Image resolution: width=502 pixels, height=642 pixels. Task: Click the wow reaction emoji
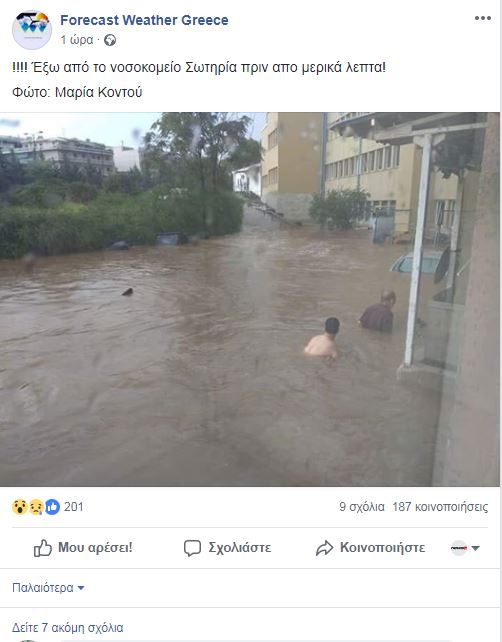pos(20,507)
